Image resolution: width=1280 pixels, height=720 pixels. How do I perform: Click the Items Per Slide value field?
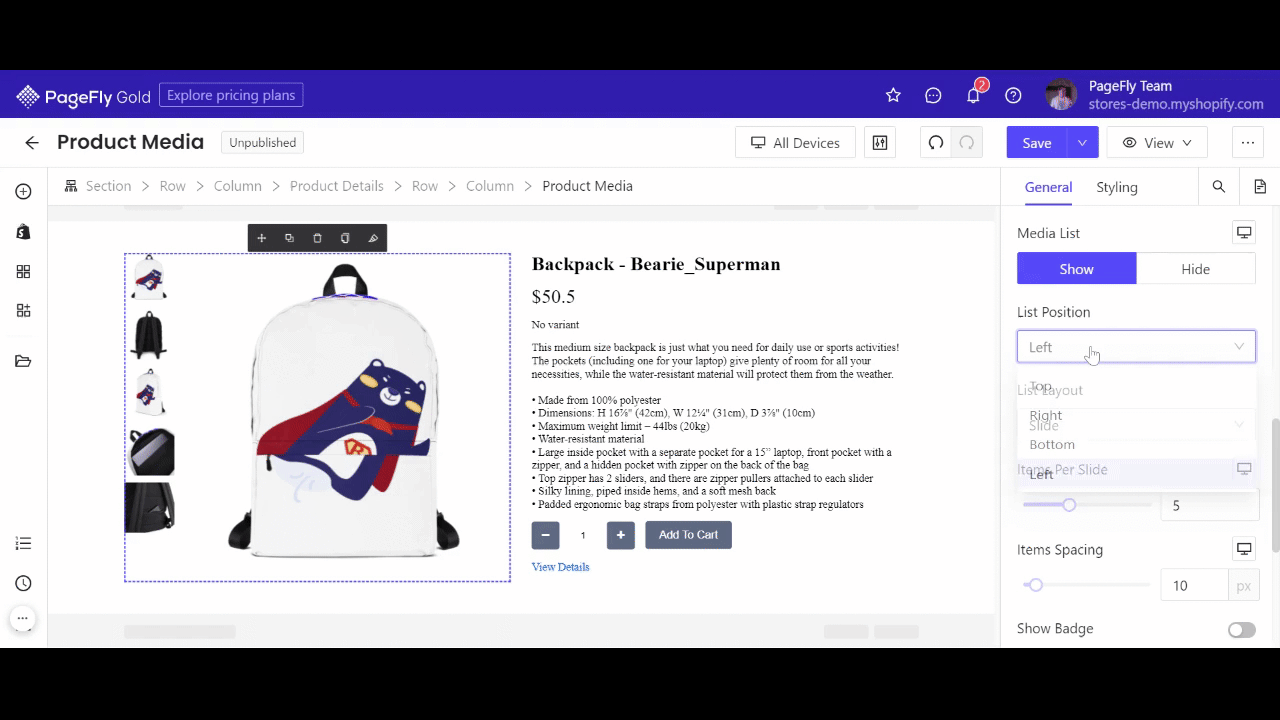[1210, 505]
